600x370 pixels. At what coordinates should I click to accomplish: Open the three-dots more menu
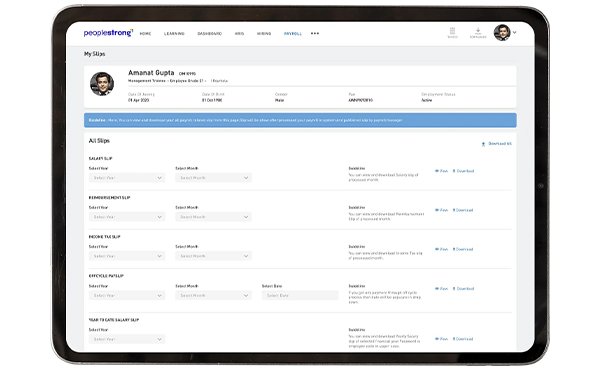tap(315, 33)
